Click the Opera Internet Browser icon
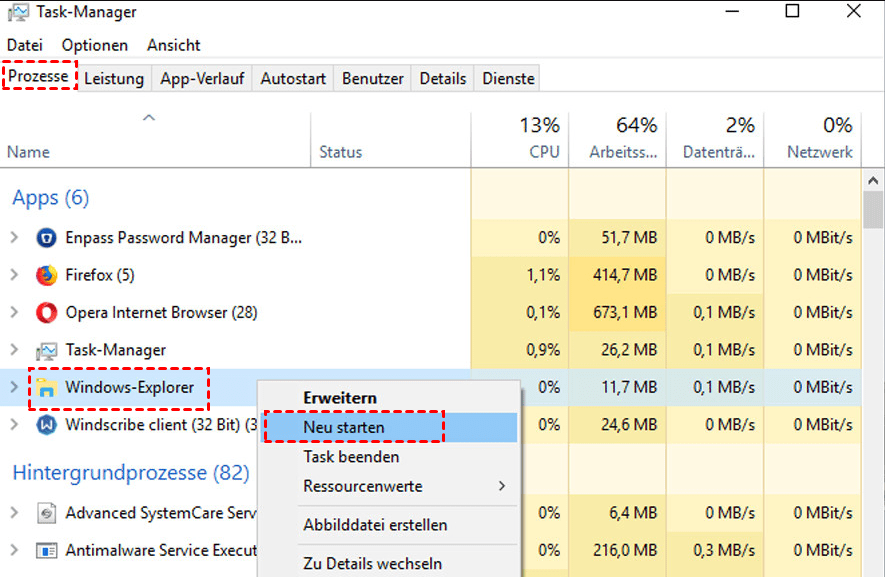885x577 pixels. pyautogui.click(x=46, y=313)
